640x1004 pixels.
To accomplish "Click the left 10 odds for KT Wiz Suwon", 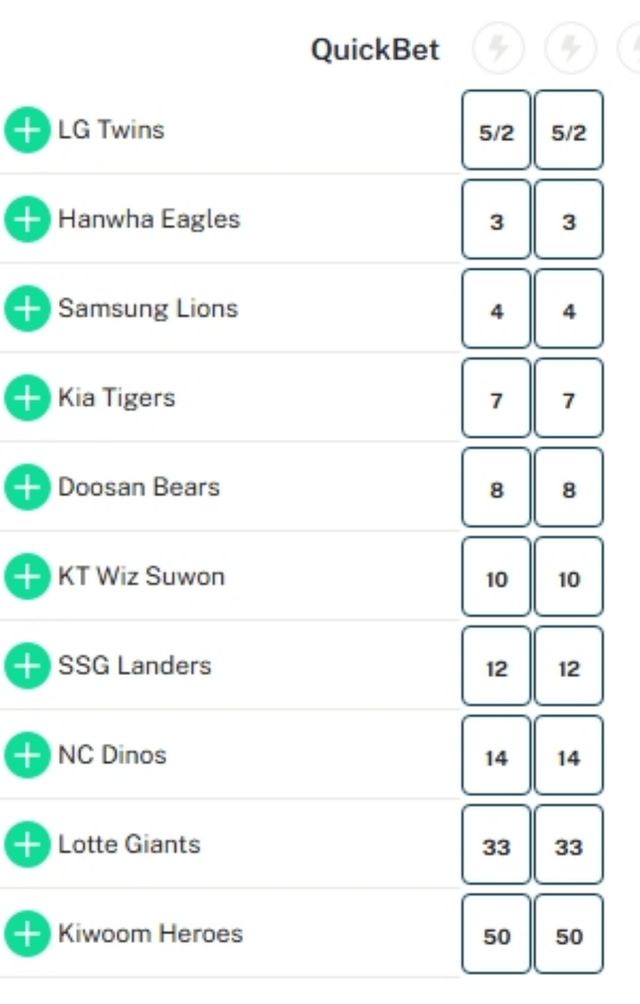I will 496,577.
